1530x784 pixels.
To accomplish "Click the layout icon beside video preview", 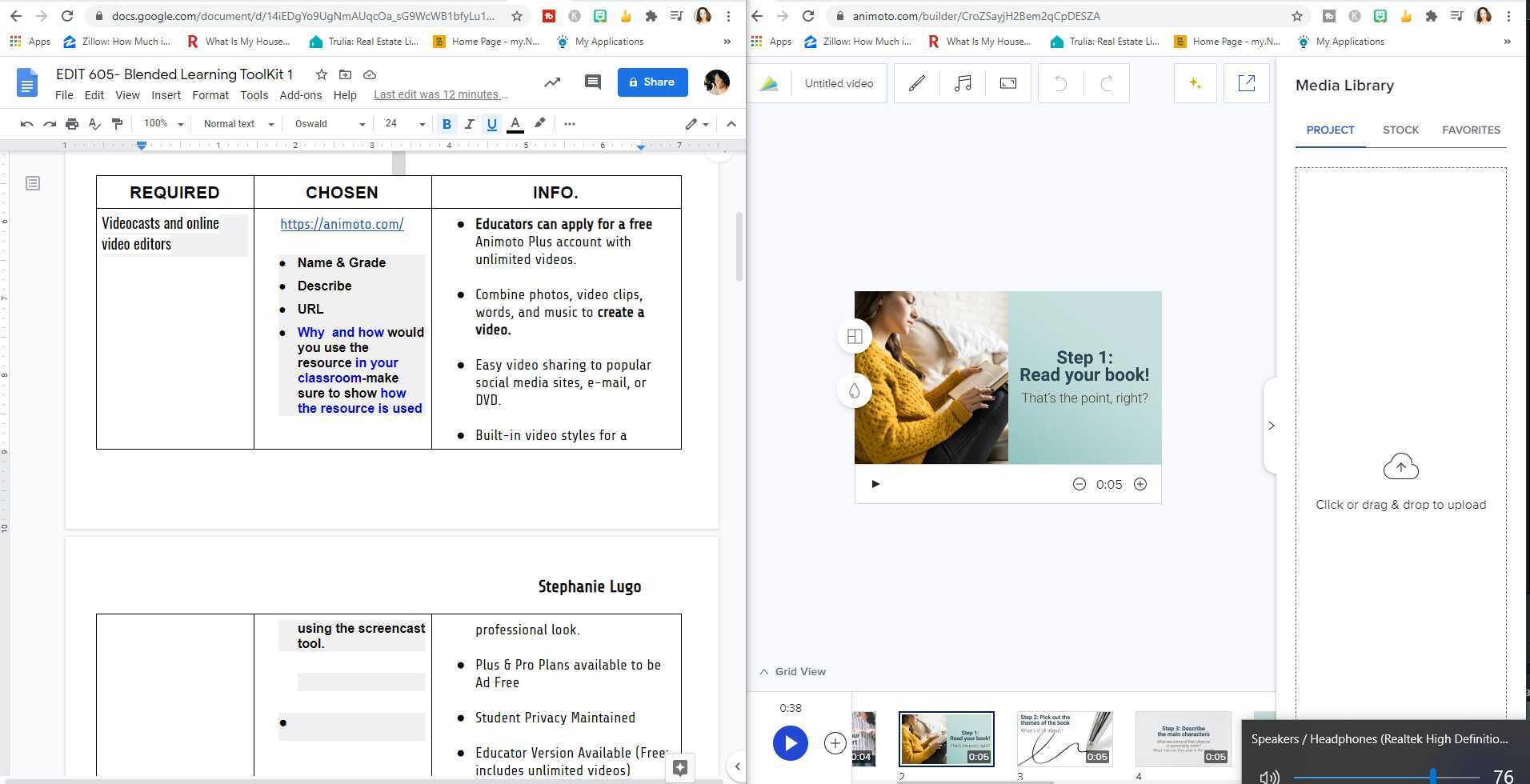I will click(855, 337).
